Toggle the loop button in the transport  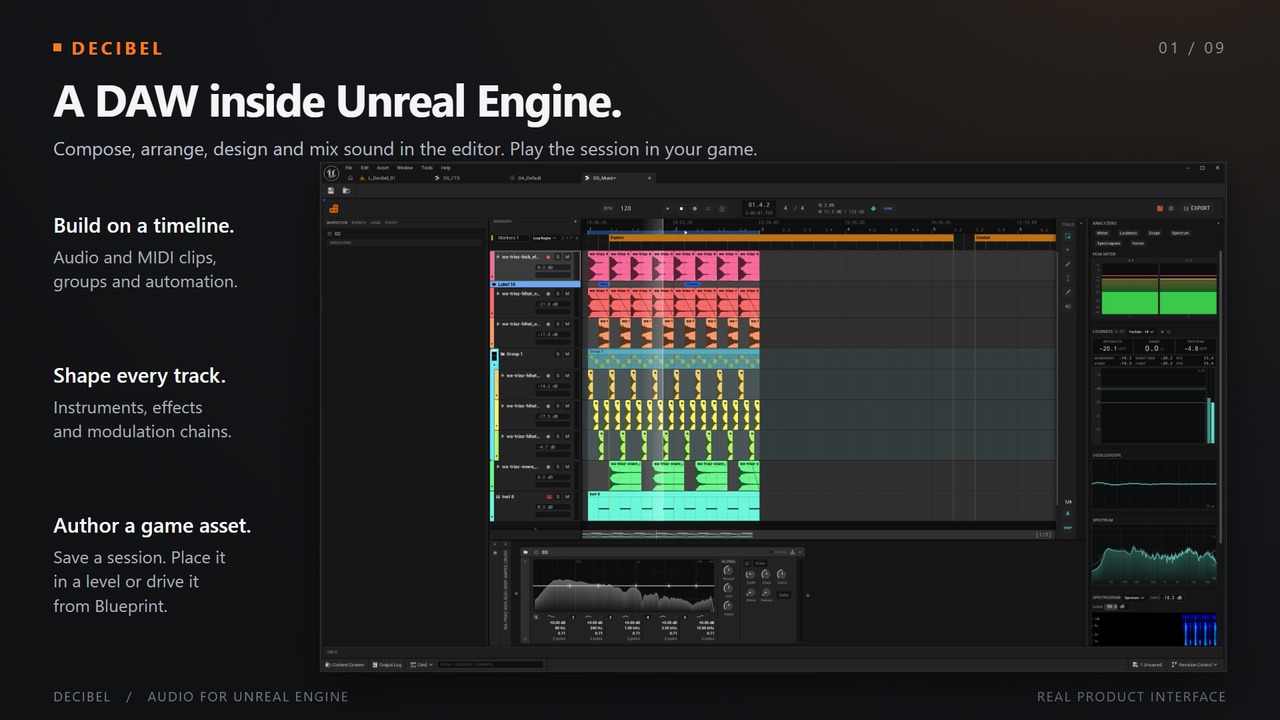click(x=708, y=208)
